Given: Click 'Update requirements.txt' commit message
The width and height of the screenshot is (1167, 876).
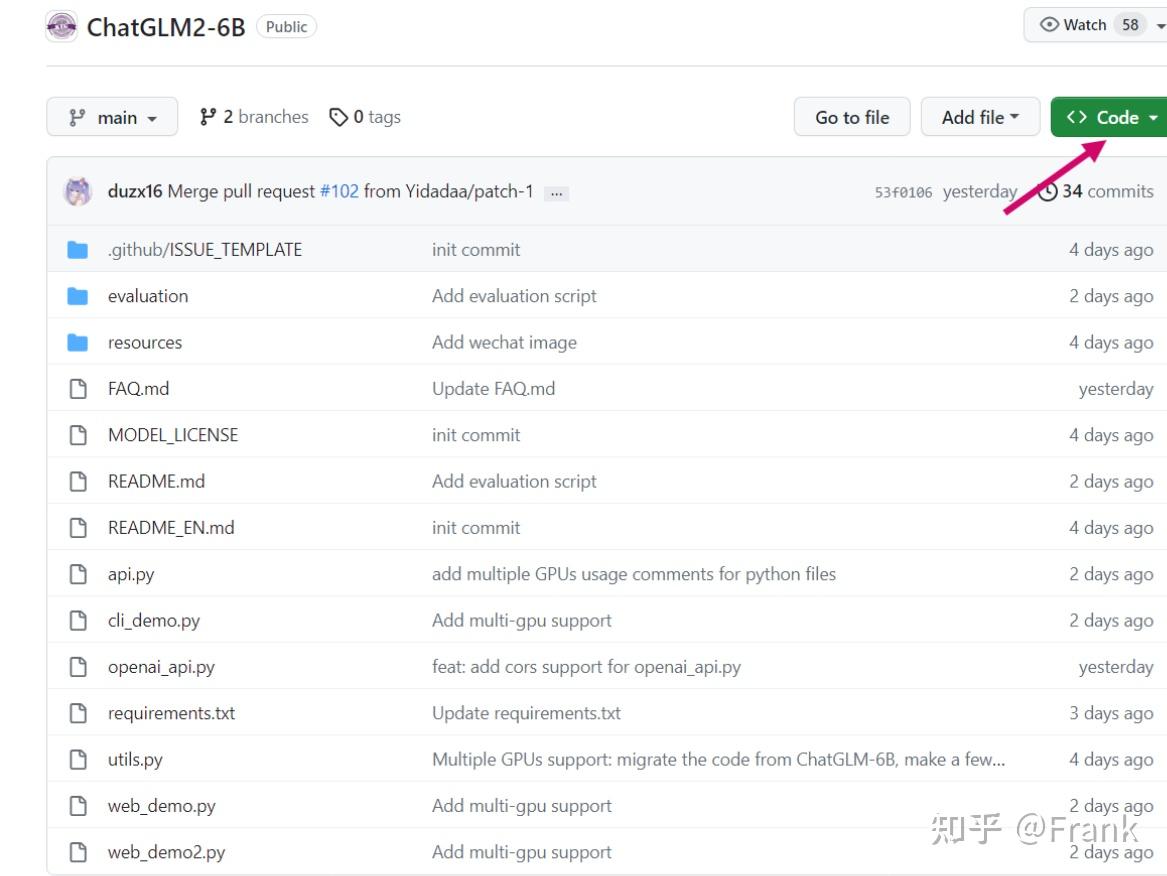Looking at the screenshot, I should [526, 713].
